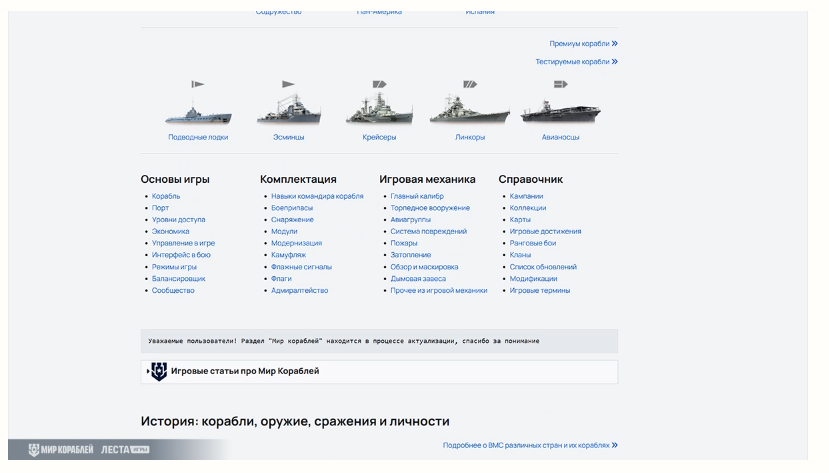Image resolution: width=829 pixels, height=473 pixels.
Task: Open the Ранговые бои page
Action: pyautogui.click(x=533, y=243)
